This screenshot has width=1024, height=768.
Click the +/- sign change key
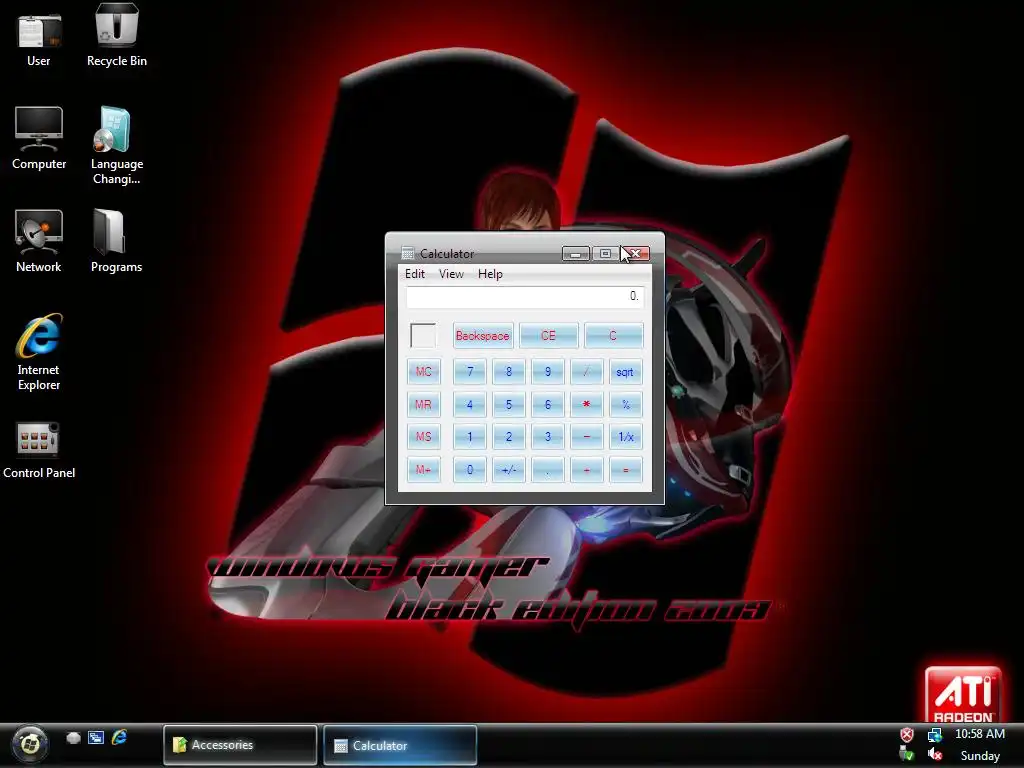(x=509, y=470)
